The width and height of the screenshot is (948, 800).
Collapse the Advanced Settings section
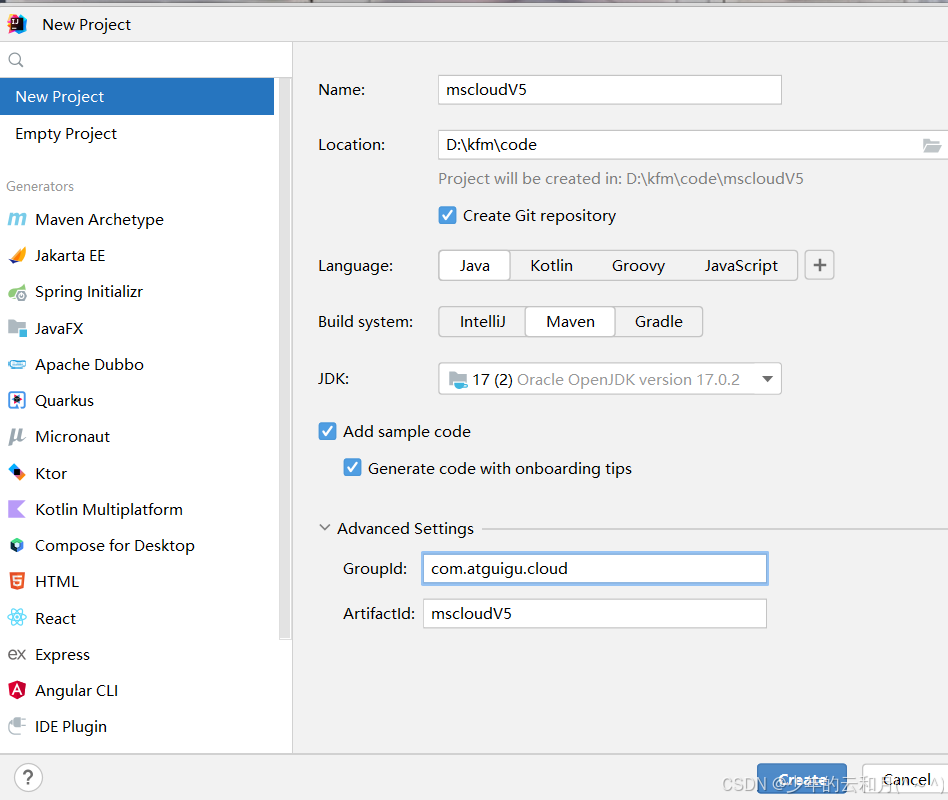325,528
